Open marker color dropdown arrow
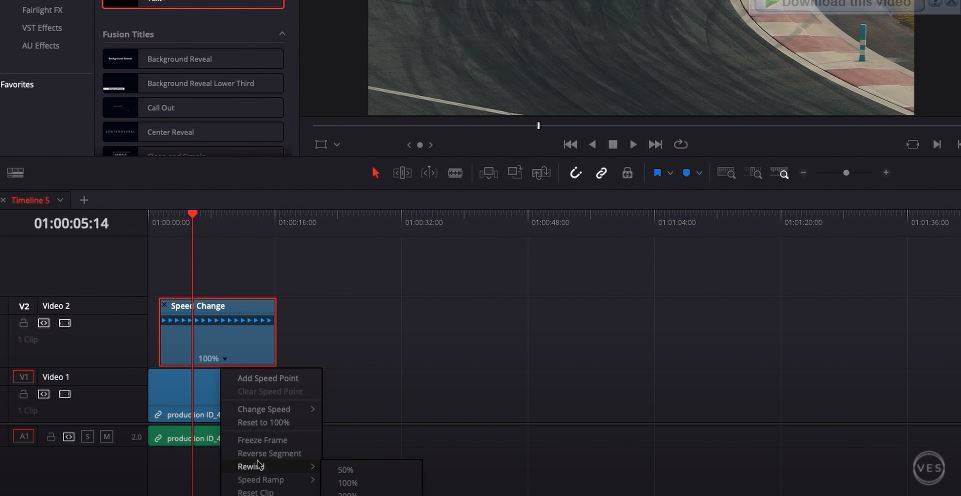 pyautogui.click(x=699, y=174)
